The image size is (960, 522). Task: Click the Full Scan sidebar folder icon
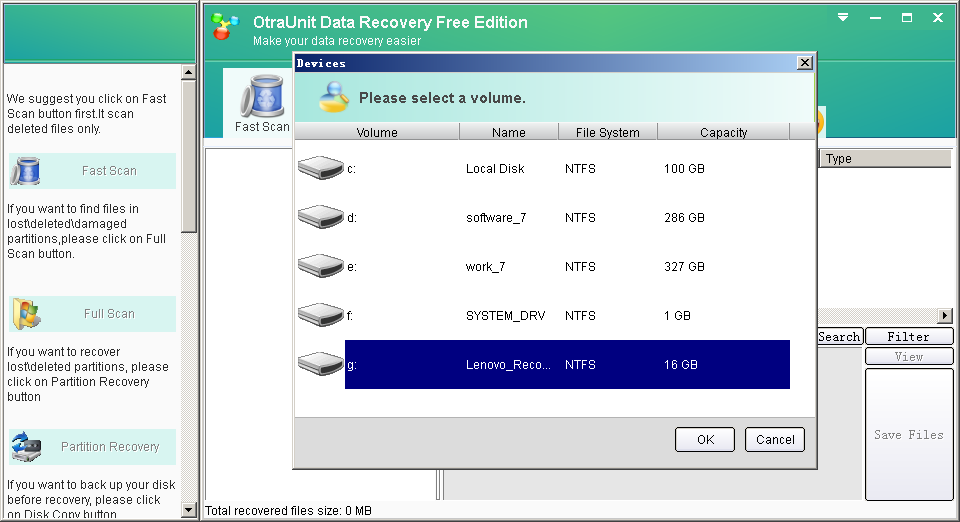click(x=26, y=314)
